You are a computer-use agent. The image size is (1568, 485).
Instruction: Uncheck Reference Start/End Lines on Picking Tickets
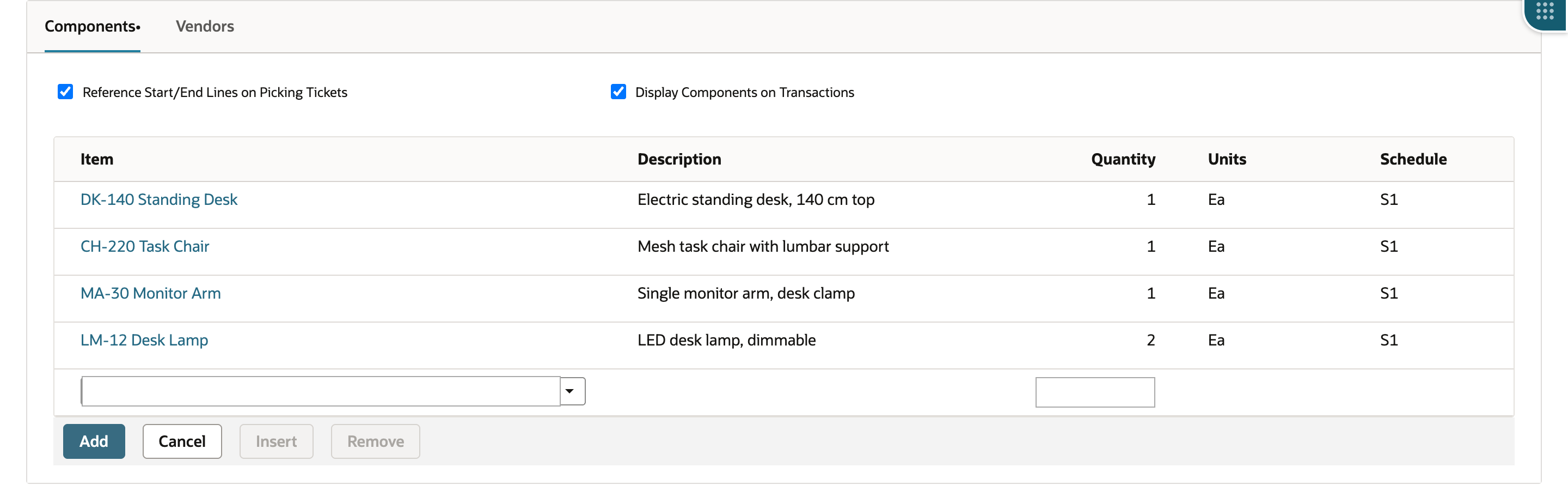click(x=65, y=92)
